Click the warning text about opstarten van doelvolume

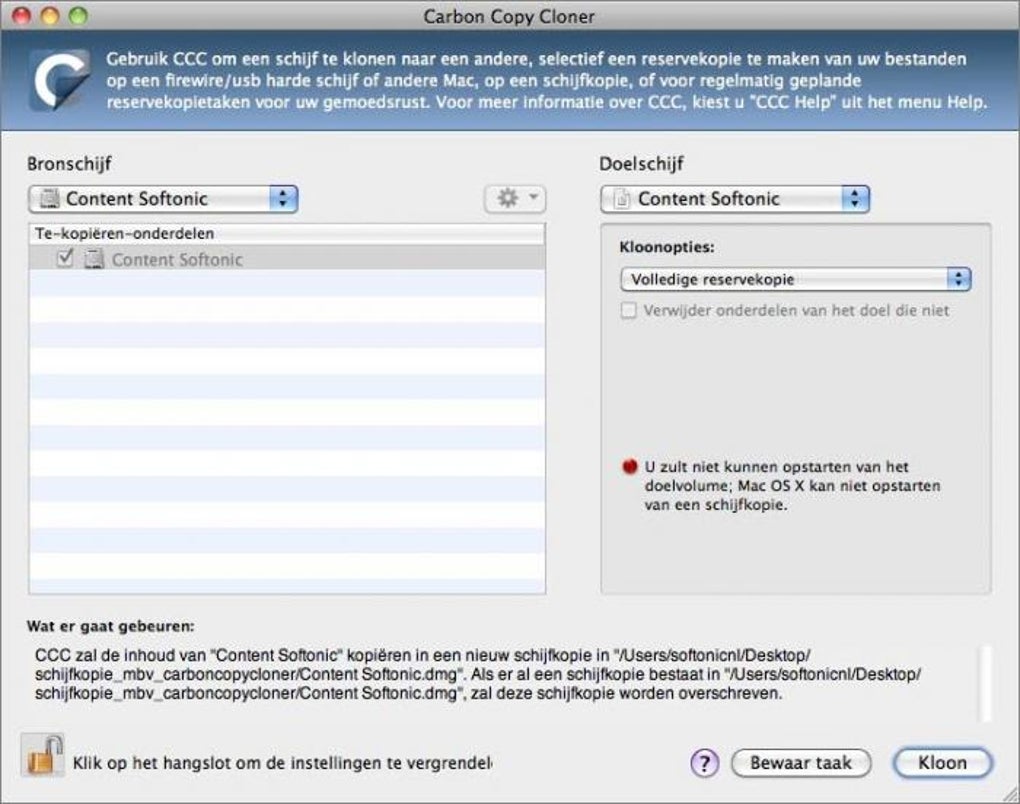pyautogui.click(x=792, y=486)
